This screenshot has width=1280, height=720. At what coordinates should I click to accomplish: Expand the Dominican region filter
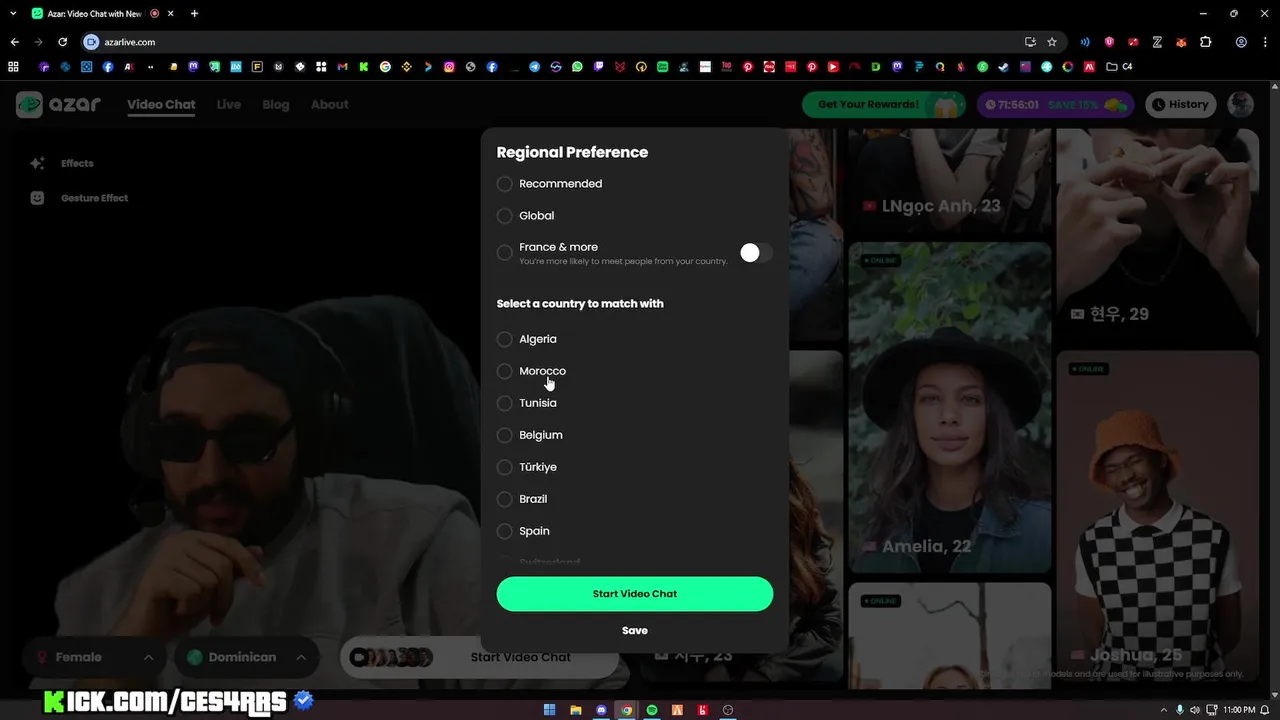click(246, 657)
